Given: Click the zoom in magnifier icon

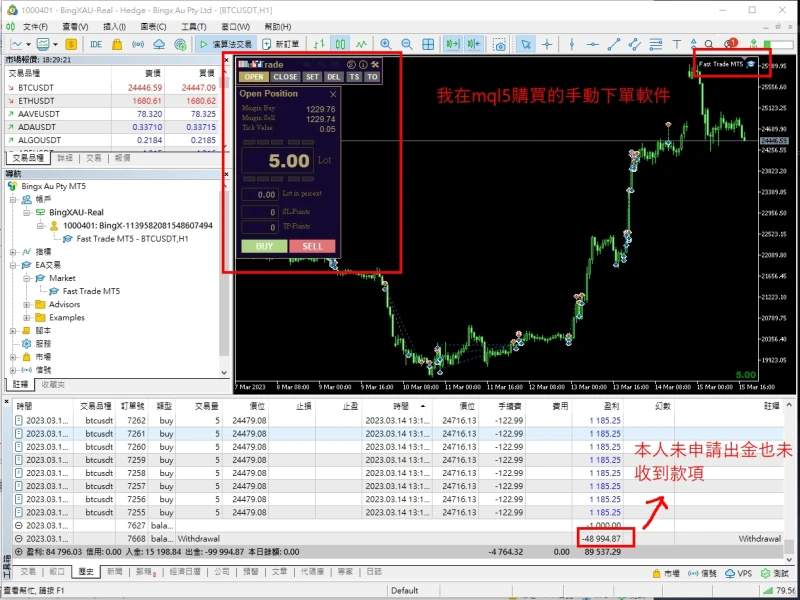Looking at the screenshot, I should [386, 44].
